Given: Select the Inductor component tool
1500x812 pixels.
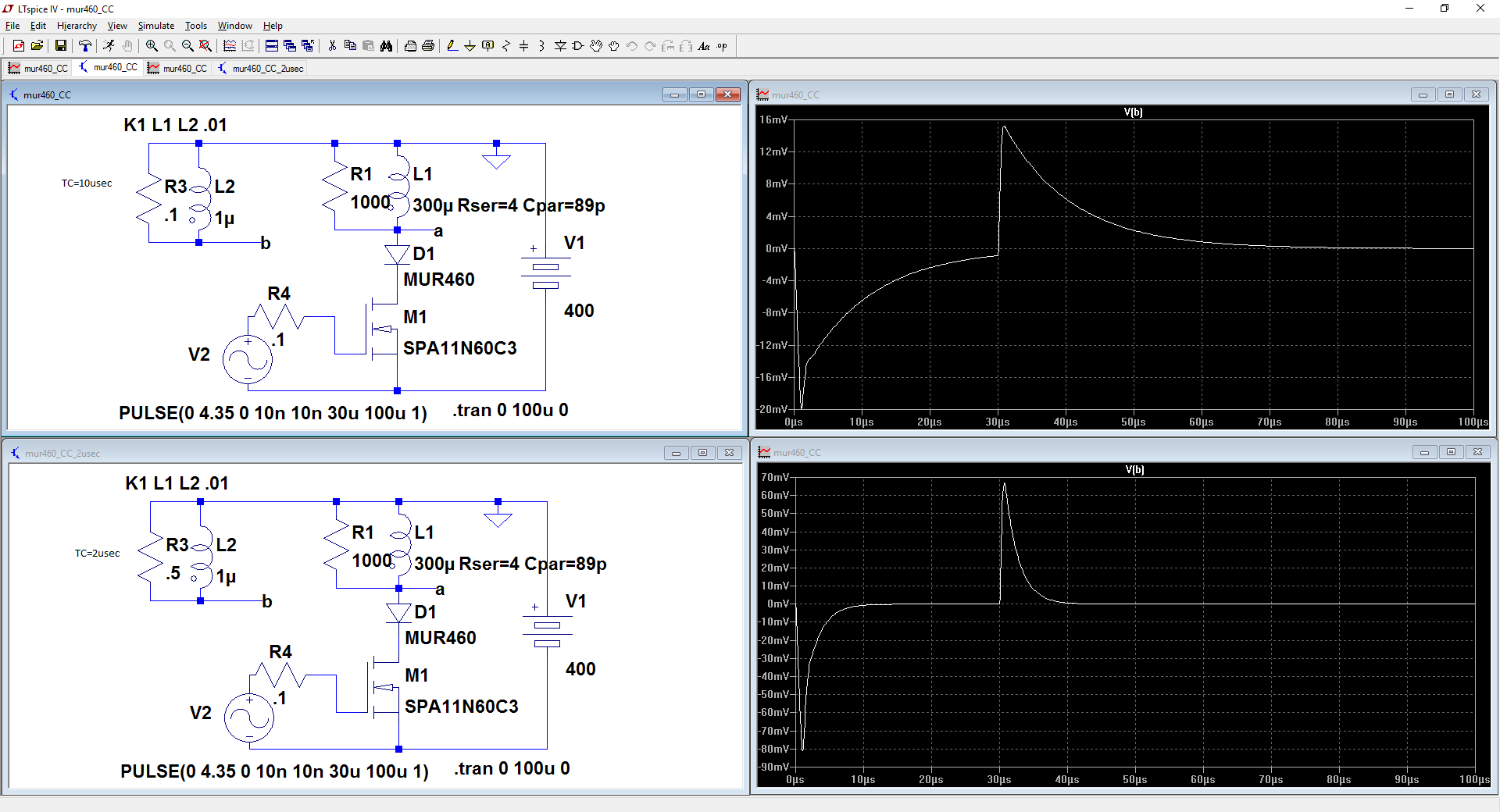Looking at the screenshot, I should (541, 46).
